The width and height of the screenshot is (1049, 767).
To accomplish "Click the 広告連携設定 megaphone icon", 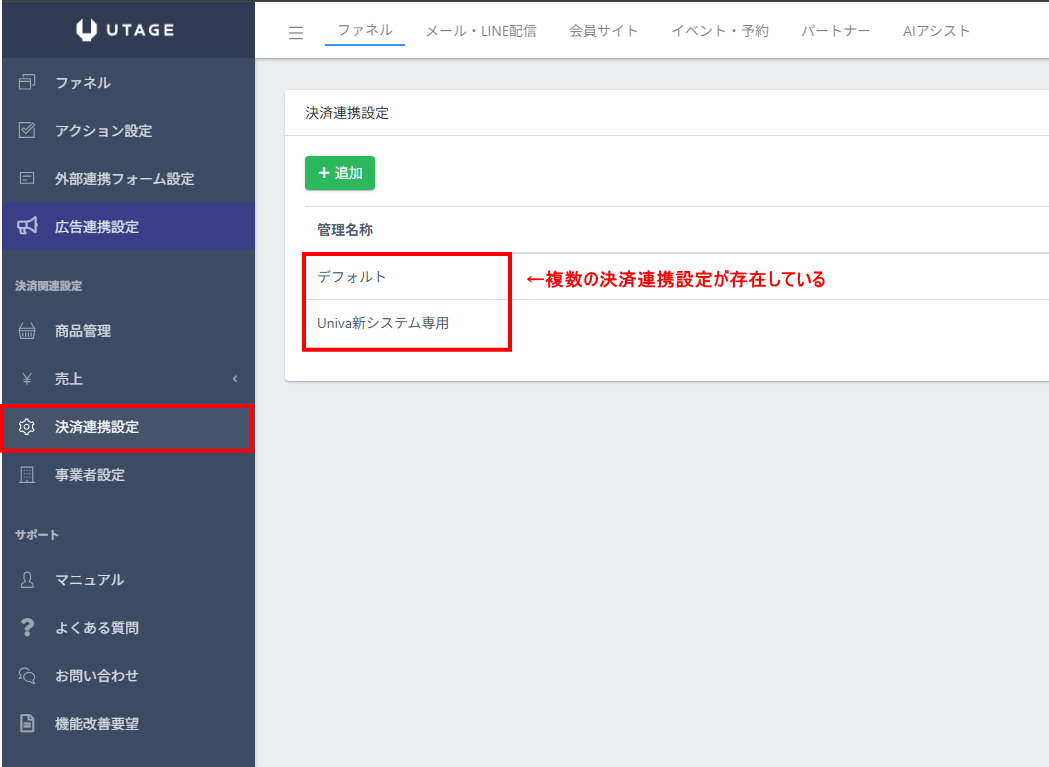I will coord(28,227).
